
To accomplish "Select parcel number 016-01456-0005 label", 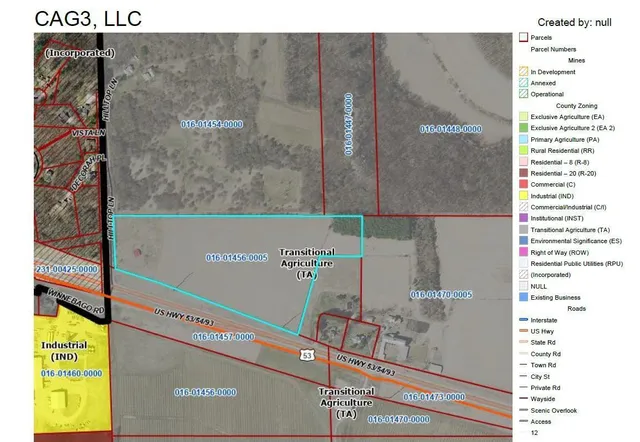I will [236, 256].
